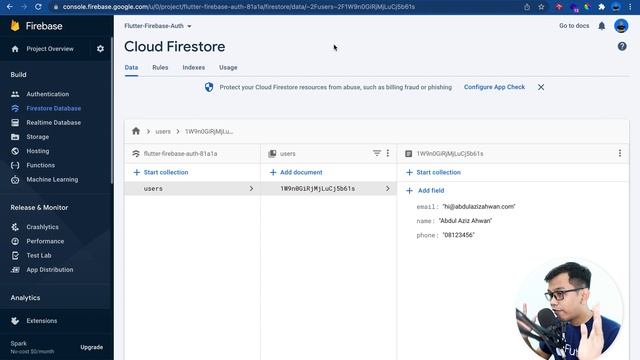The height and width of the screenshot is (360, 640).
Task: Switch to the Usage tab
Action: pos(228,67)
